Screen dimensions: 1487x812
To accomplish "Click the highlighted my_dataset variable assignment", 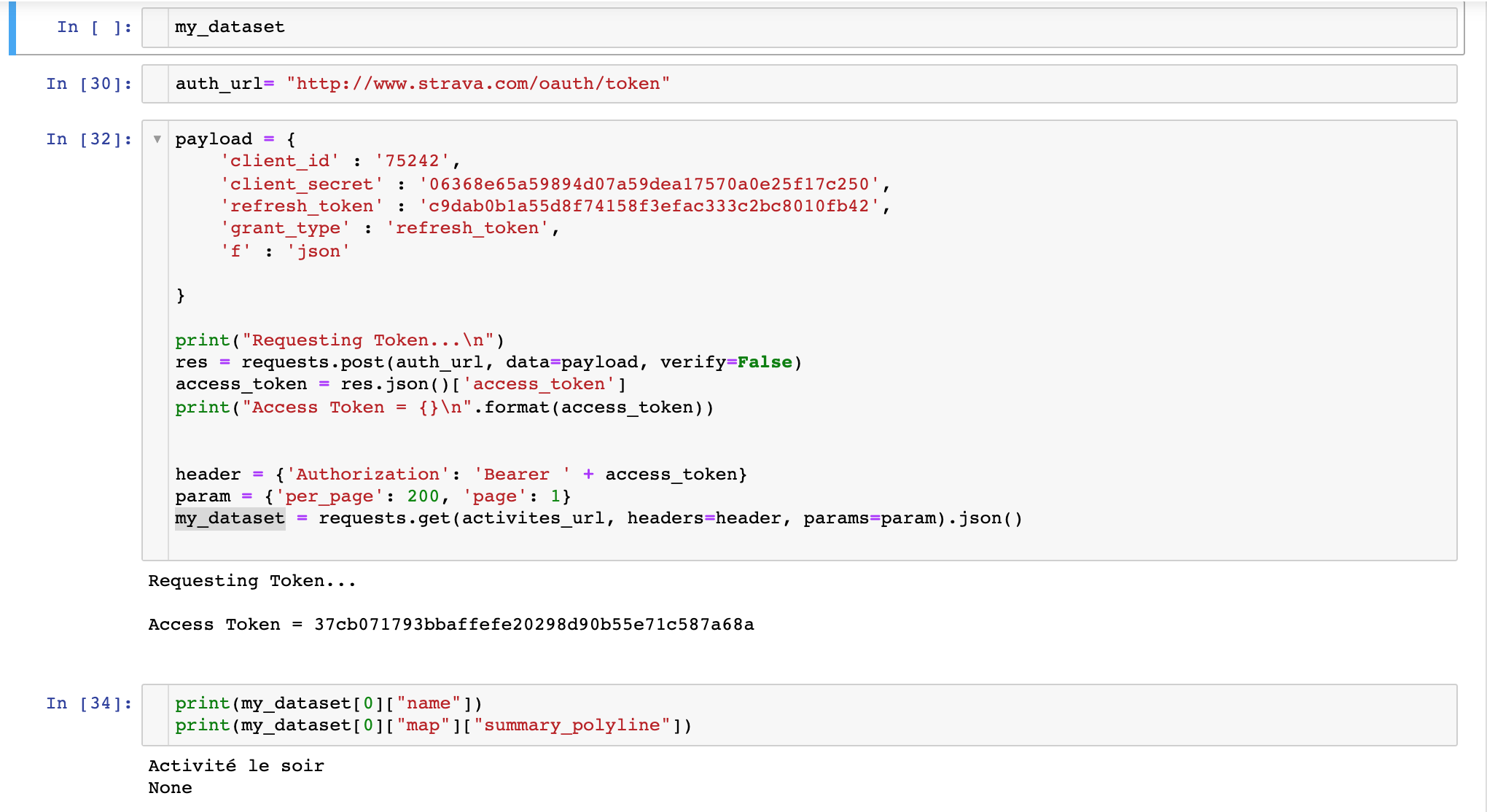I will tap(230, 518).
